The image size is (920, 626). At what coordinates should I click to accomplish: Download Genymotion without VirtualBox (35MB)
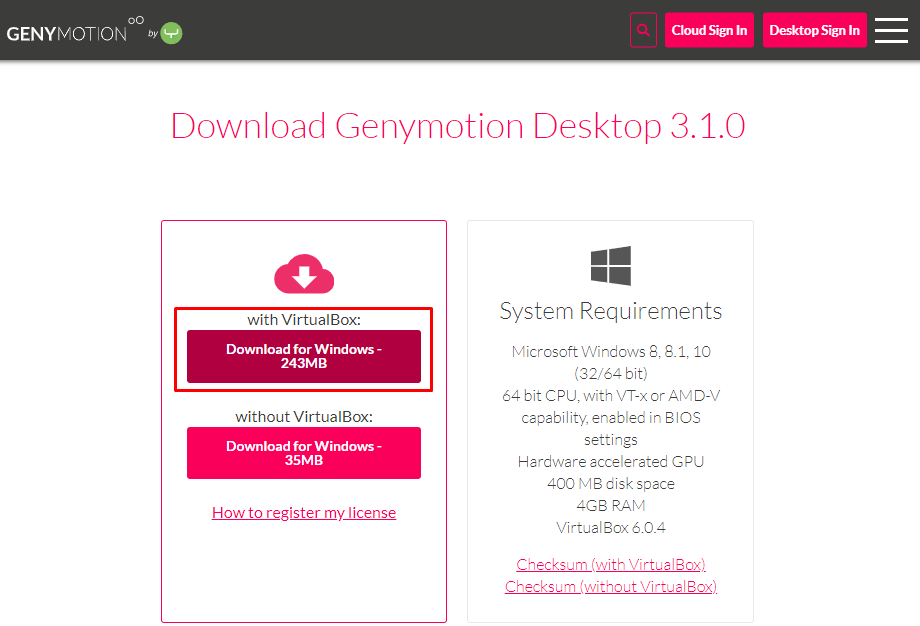(x=303, y=453)
